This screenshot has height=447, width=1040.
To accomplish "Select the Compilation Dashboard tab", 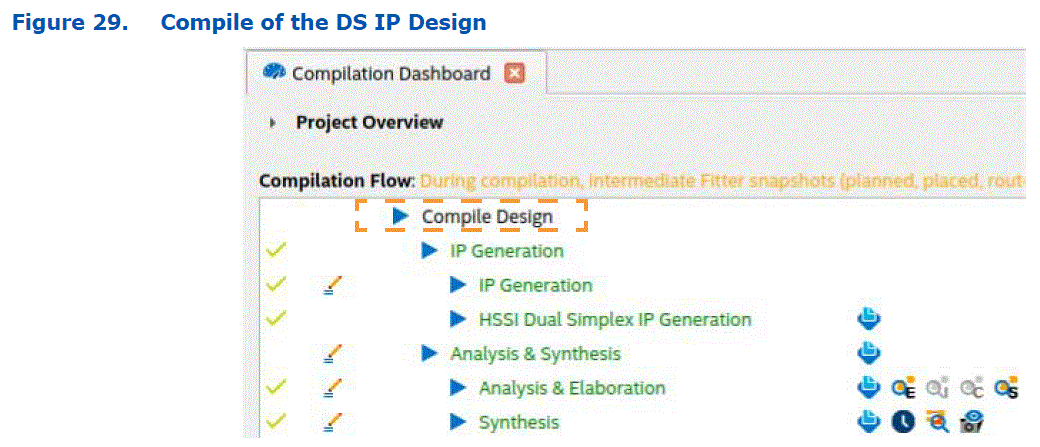I will (x=388, y=74).
